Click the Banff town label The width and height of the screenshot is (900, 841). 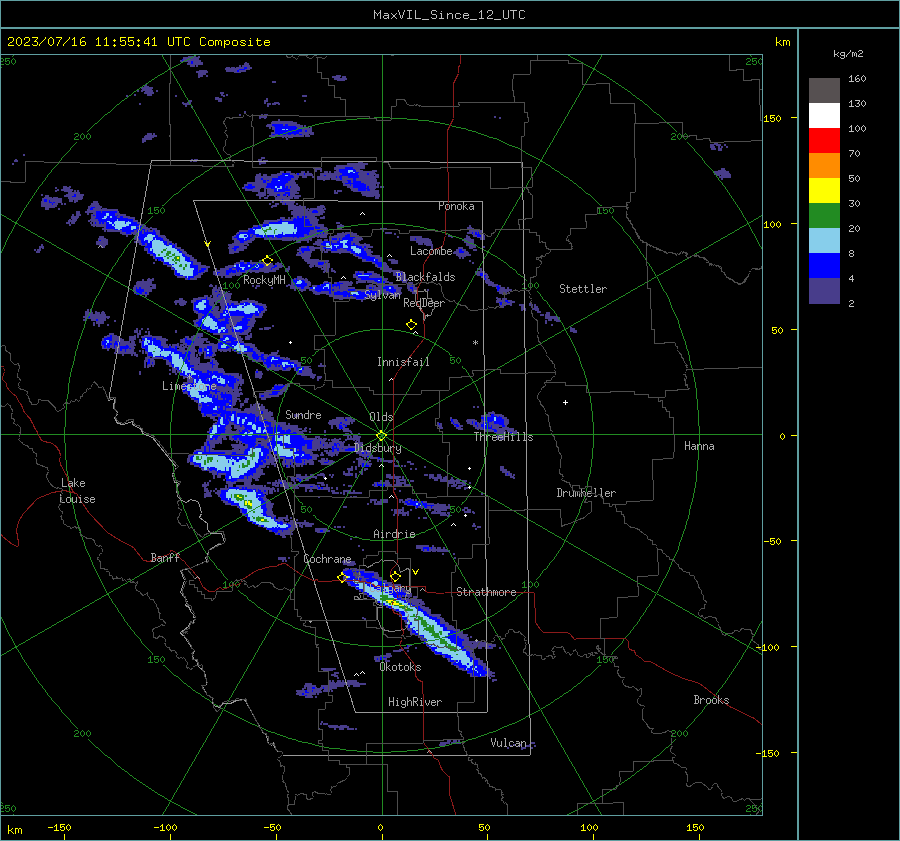165,557
